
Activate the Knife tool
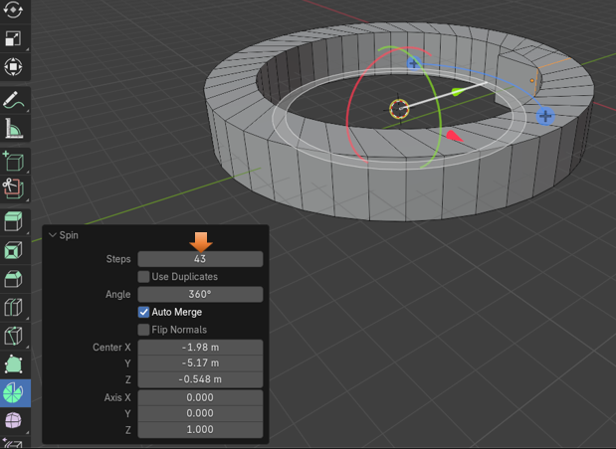tap(16, 336)
